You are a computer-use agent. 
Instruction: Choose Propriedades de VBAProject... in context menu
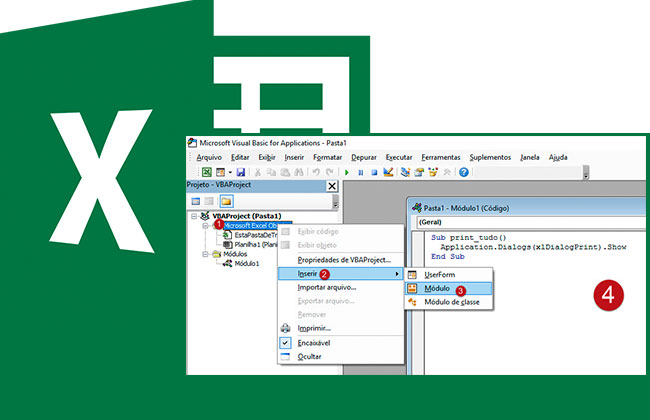coord(341,260)
